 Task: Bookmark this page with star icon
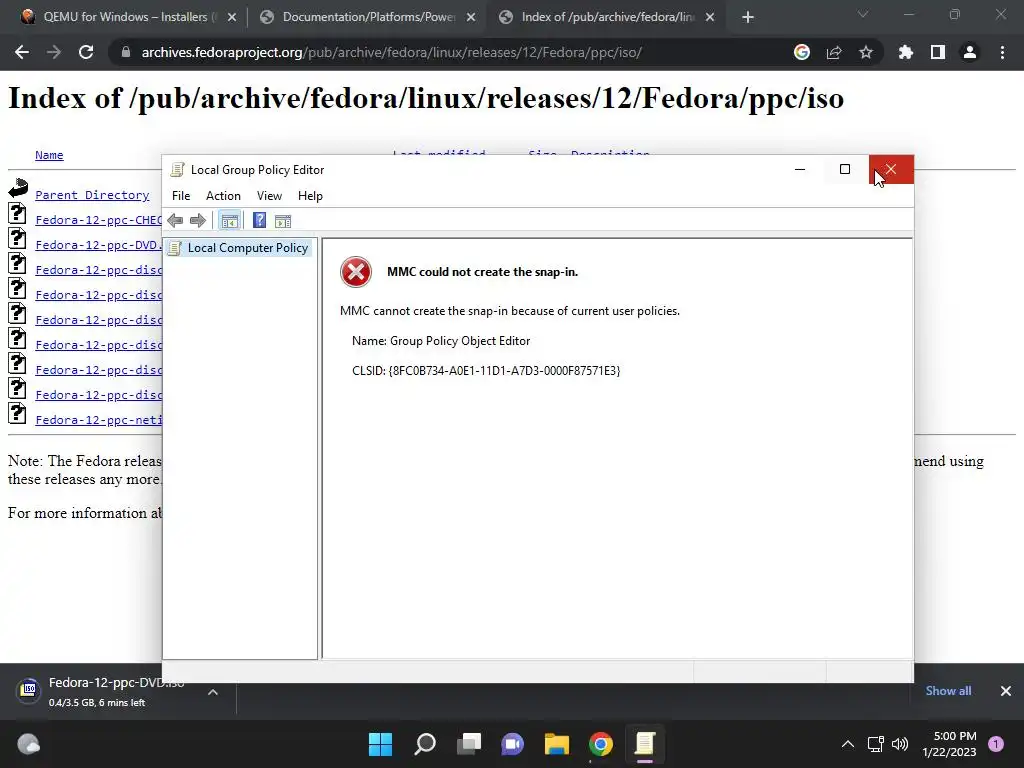[866, 52]
